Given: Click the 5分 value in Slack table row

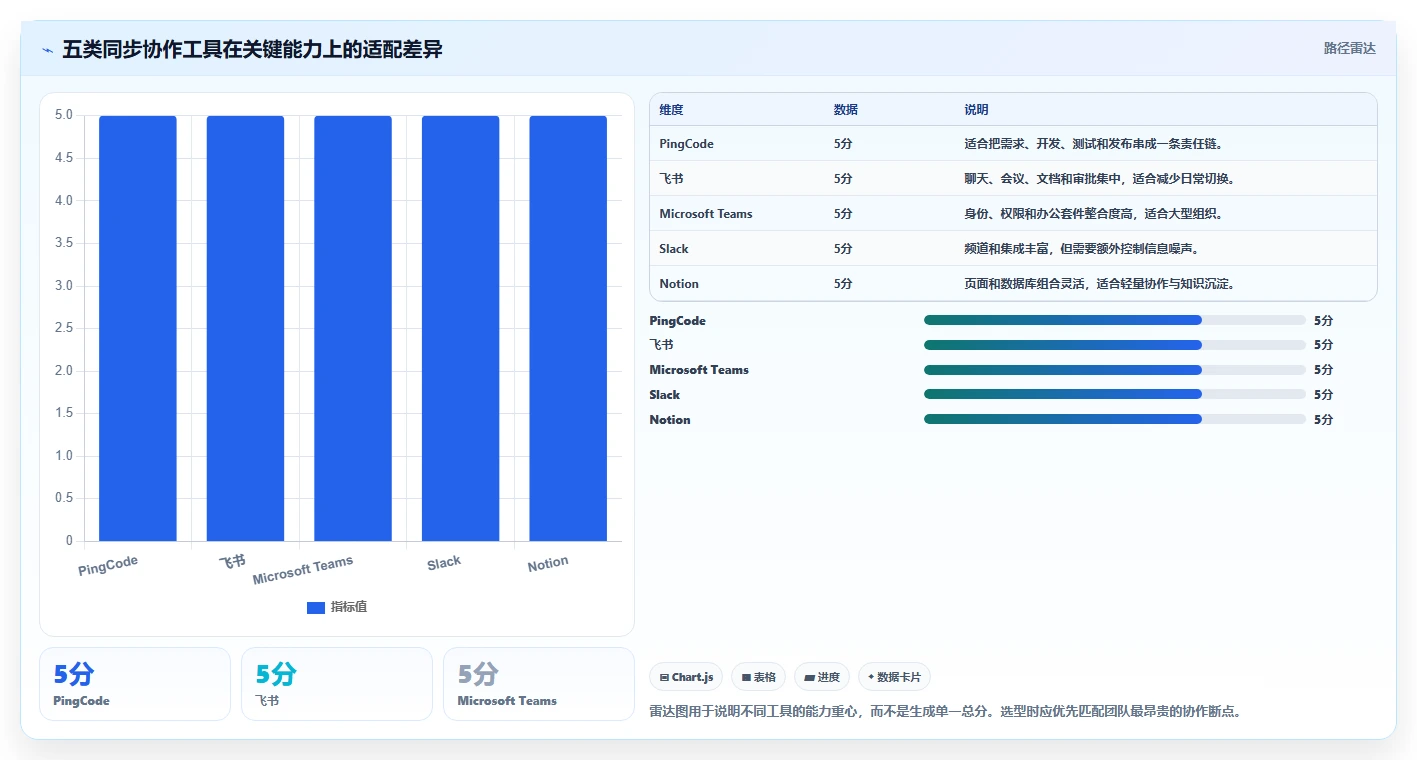Looking at the screenshot, I should (843, 249).
